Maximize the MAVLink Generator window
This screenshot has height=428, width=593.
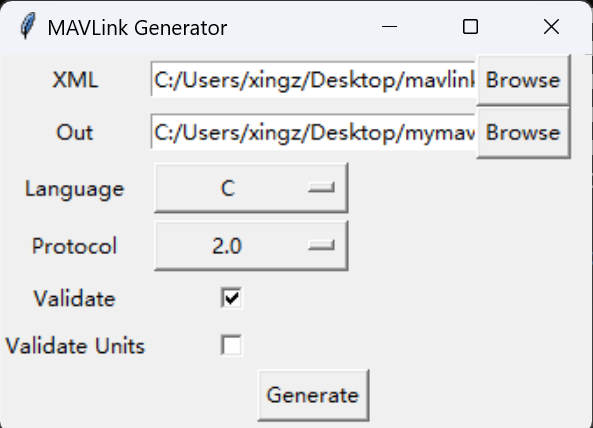click(x=470, y=27)
